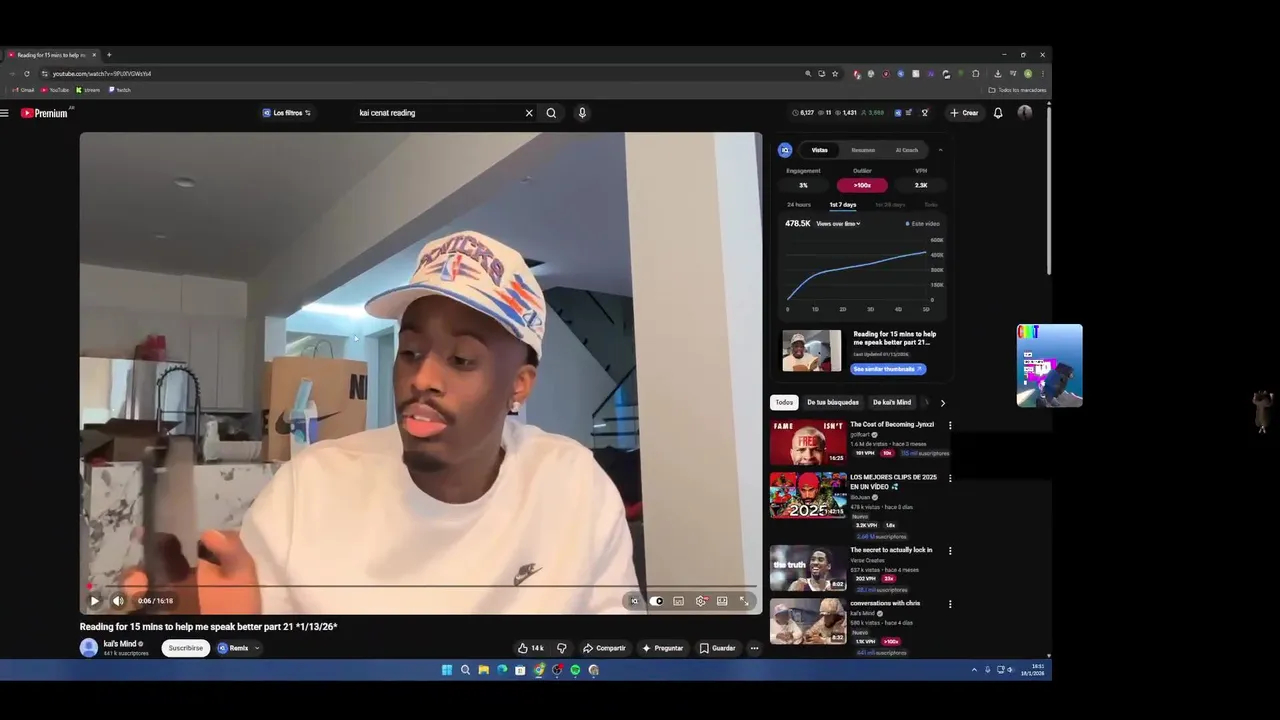Open the Views over time dropdown
Image resolution: width=1280 pixels, height=720 pixels.
(x=838, y=224)
